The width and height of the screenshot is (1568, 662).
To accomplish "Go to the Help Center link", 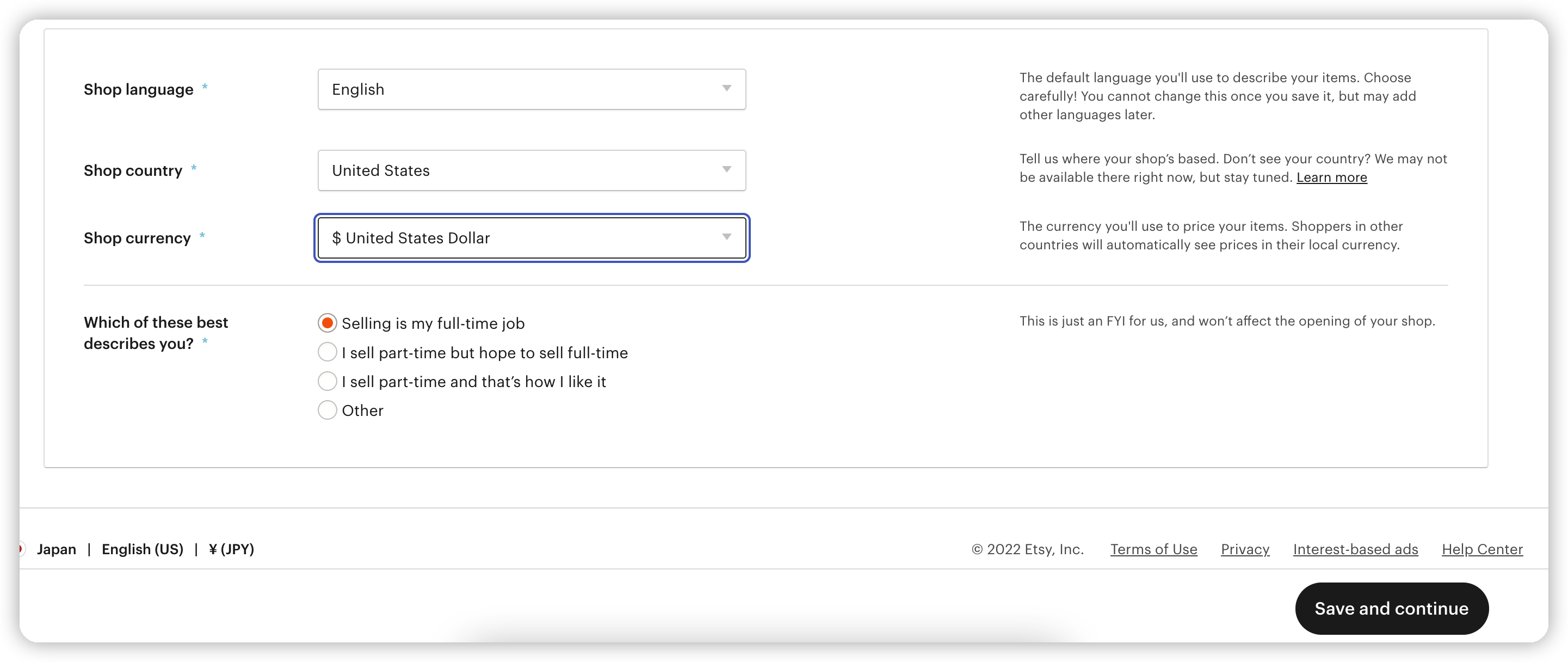I will click(x=1481, y=549).
